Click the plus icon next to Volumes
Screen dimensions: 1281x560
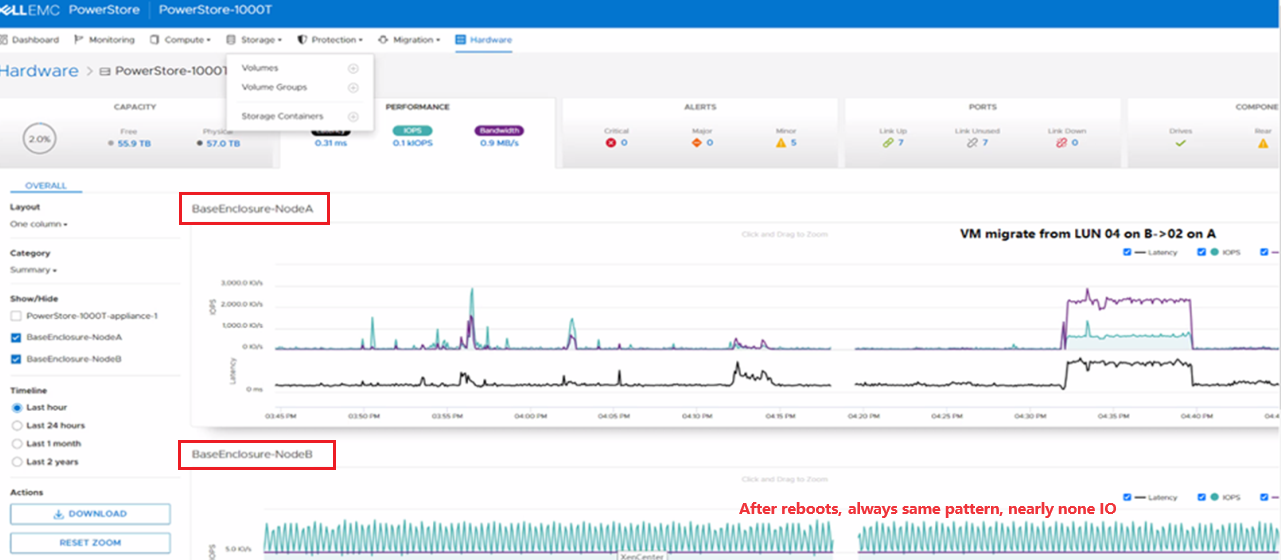coord(353,68)
